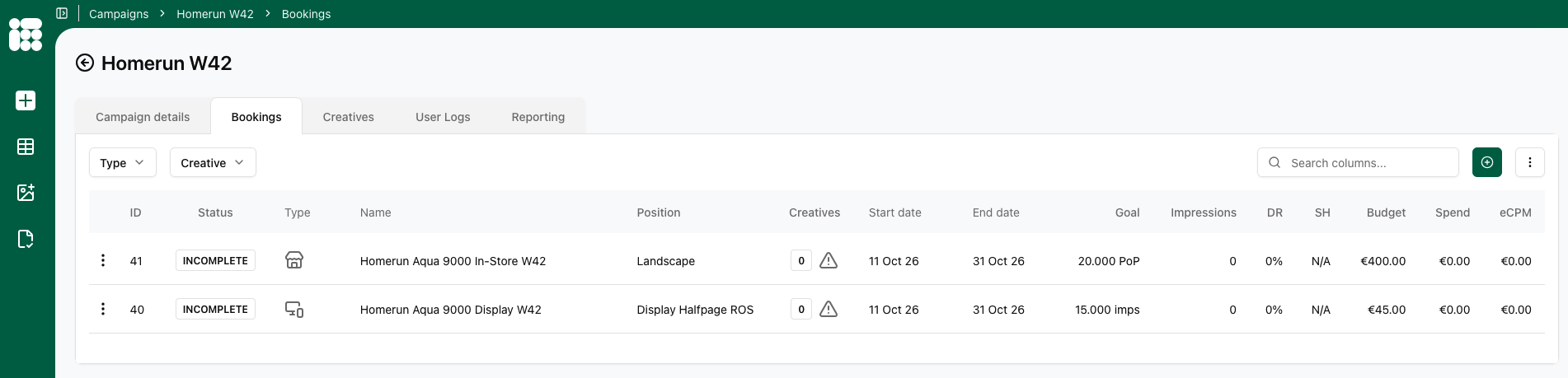Click the display type icon for booking 40

(x=294, y=309)
